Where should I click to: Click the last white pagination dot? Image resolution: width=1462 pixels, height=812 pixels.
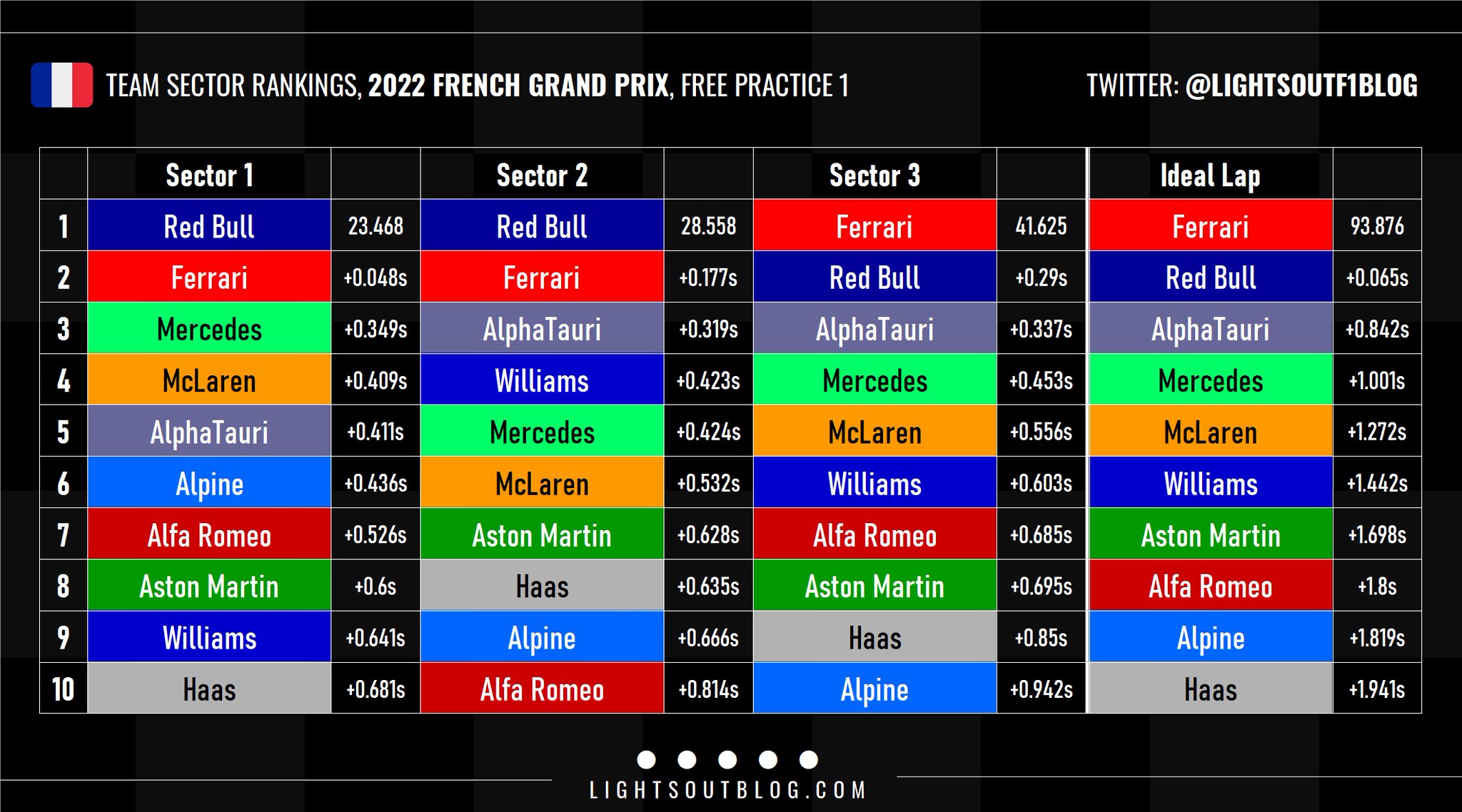click(809, 759)
